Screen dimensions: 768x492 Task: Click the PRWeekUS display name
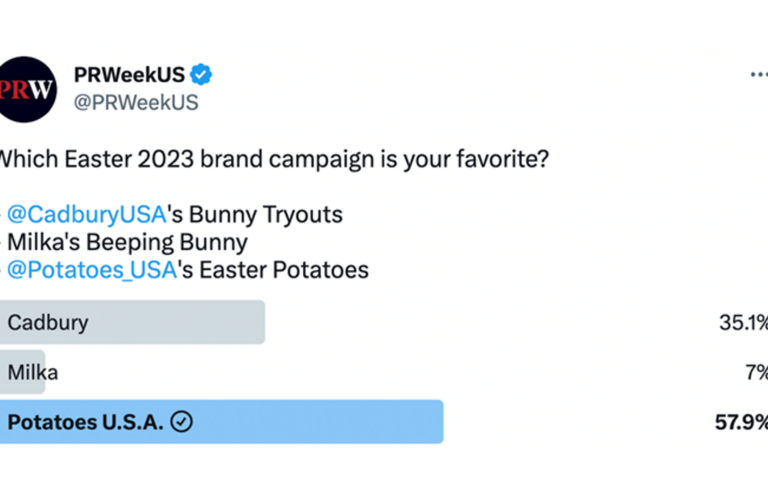pyautogui.click(x=129, y=75)
